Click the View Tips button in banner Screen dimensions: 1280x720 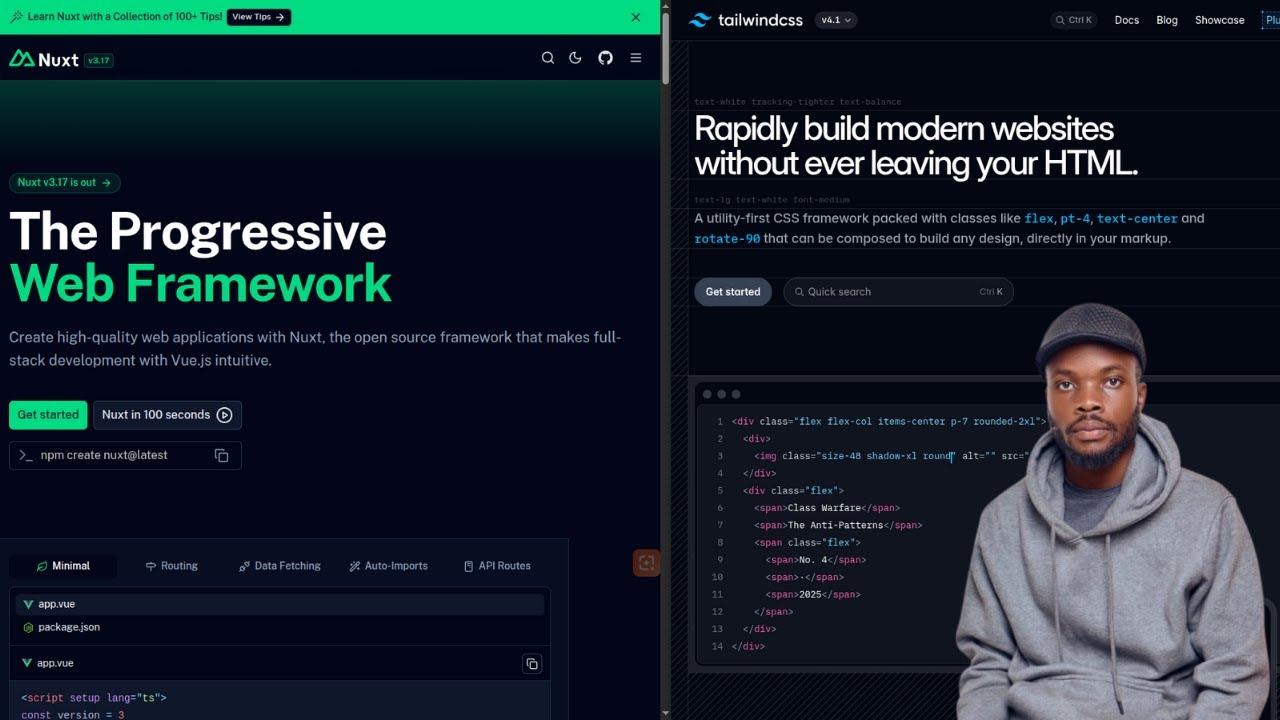coord(259,17)
